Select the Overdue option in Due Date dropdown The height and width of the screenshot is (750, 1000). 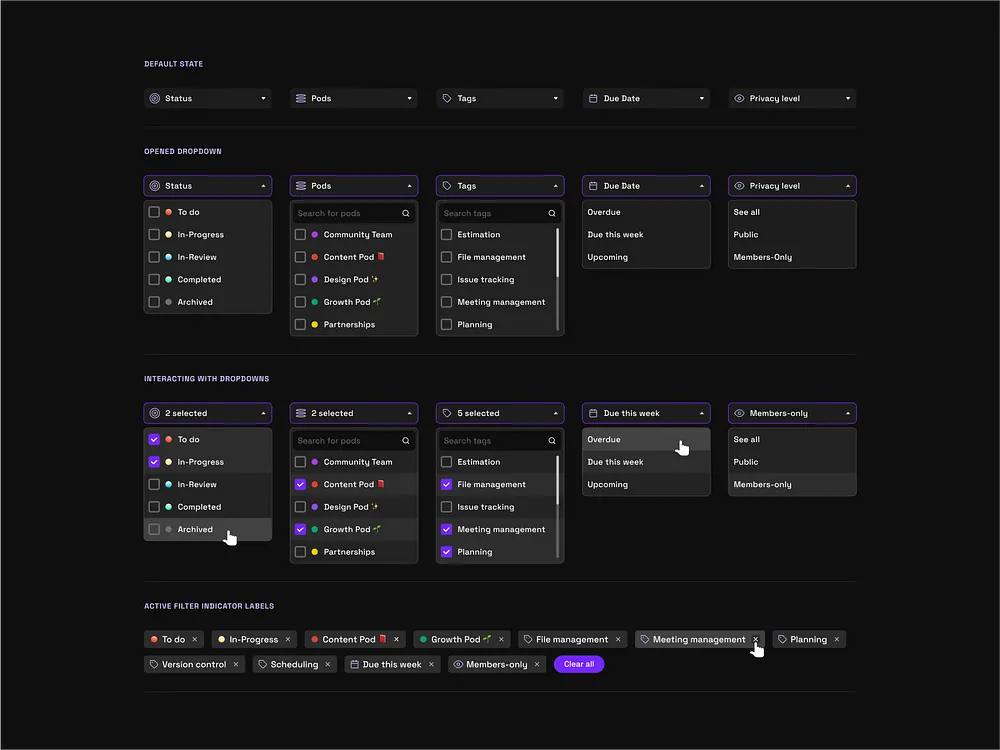(x=604, y=212)
